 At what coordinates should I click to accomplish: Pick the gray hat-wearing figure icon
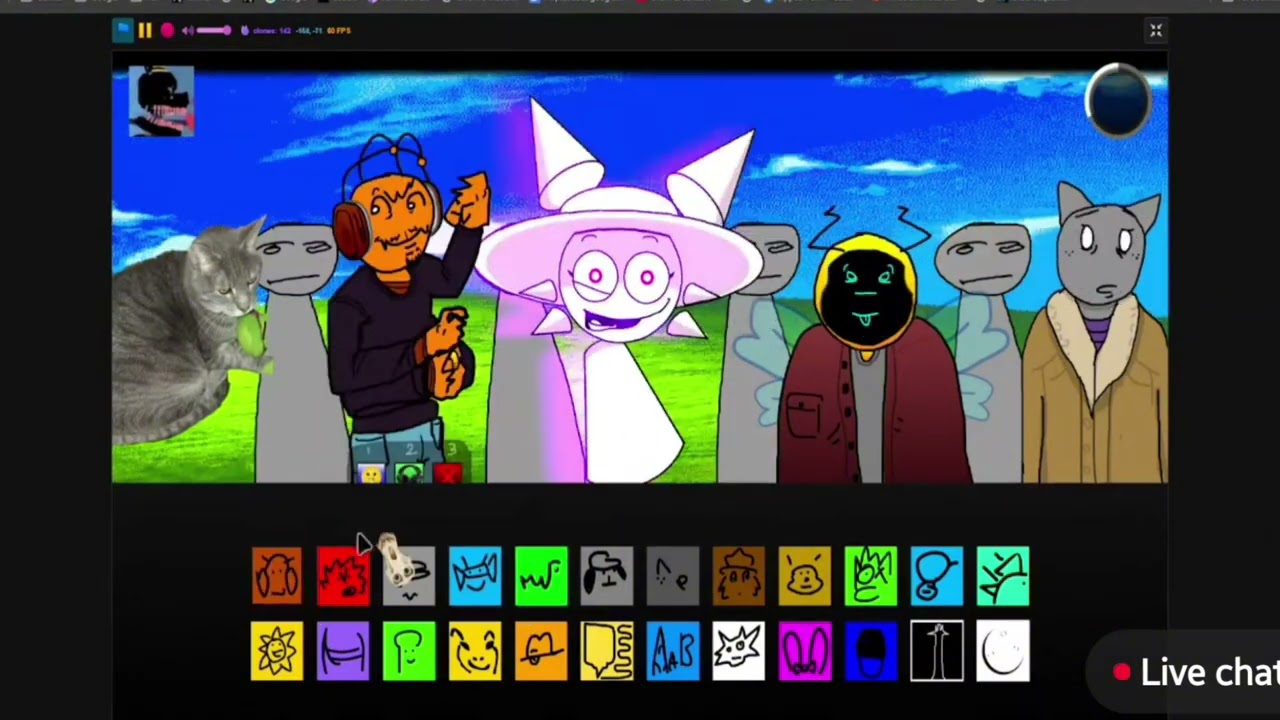click(607, 576)
